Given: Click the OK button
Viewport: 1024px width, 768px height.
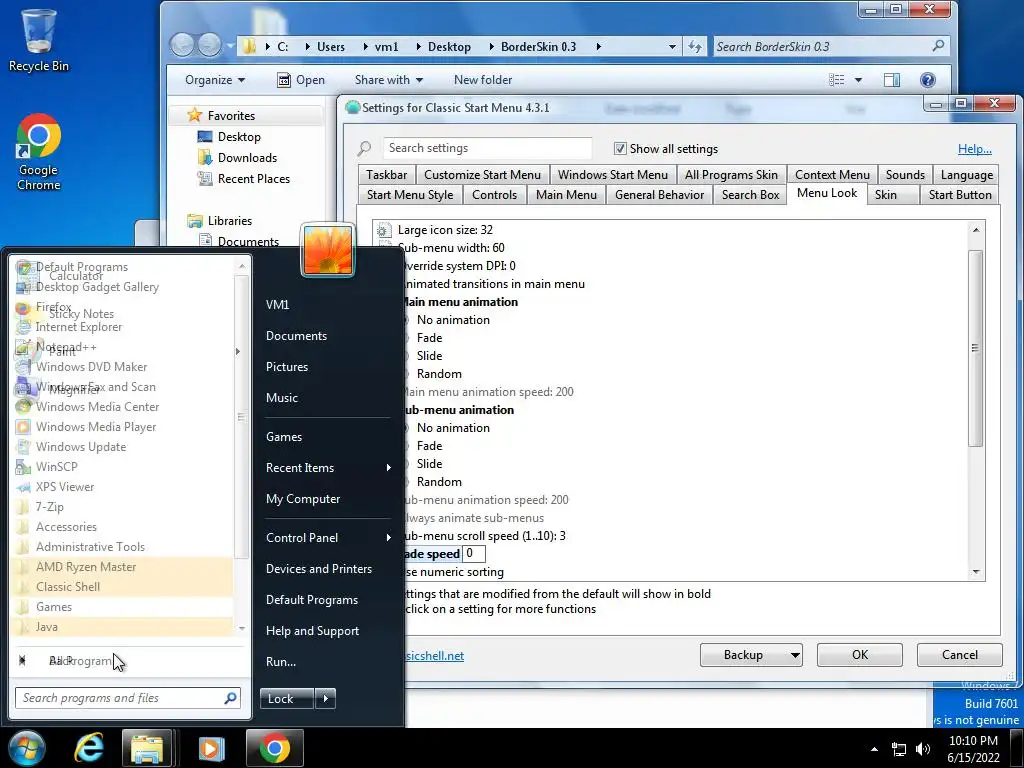Looking at the screenshot, I should tap(859, 655).
